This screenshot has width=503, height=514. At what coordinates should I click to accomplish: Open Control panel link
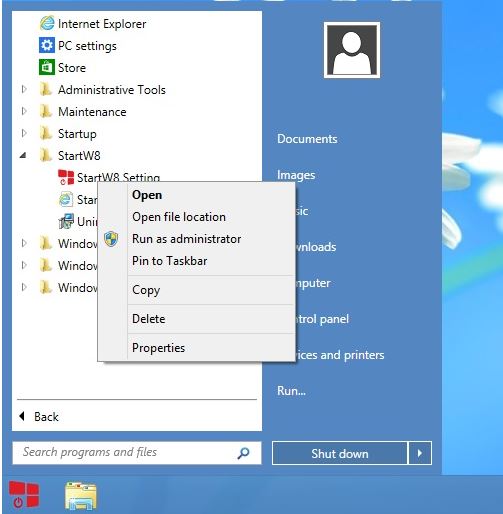pyautogui.click(x=322, y=319)
